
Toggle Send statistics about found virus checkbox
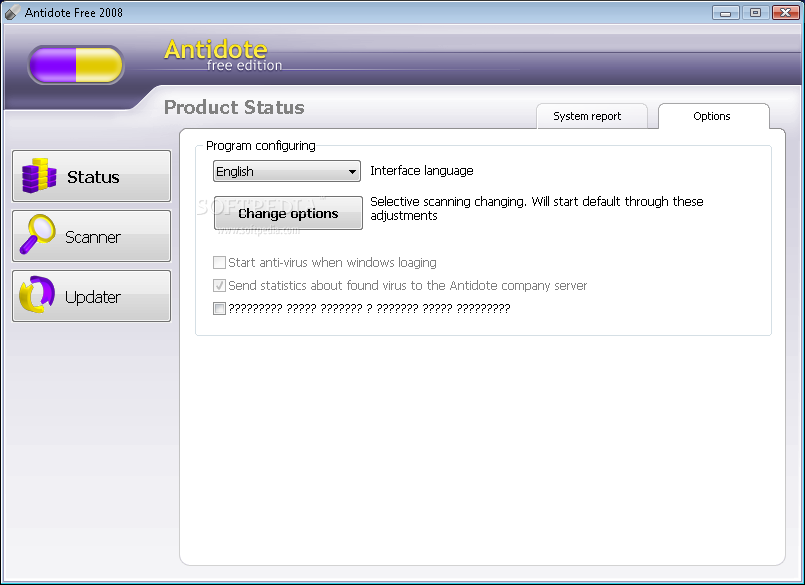(219, 286)
